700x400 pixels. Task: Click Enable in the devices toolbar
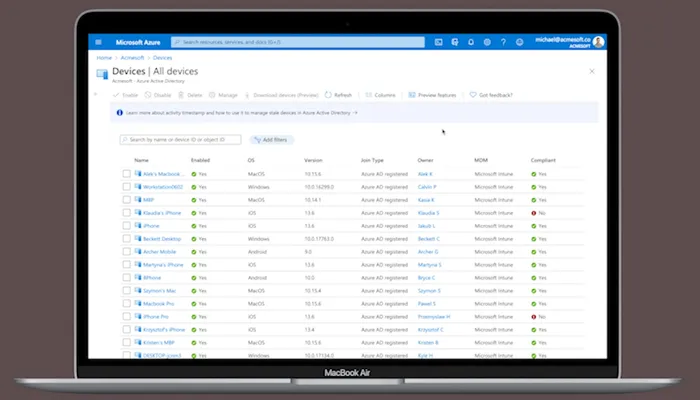point(125,95)
